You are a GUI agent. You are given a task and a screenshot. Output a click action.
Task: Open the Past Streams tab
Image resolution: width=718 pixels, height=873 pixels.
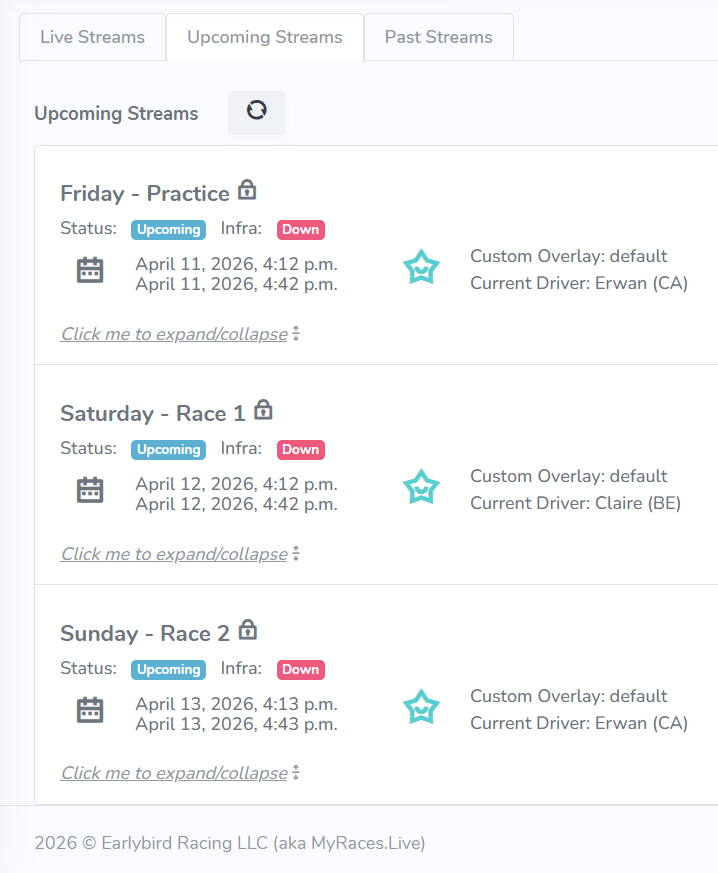click(x=438, y=37)
